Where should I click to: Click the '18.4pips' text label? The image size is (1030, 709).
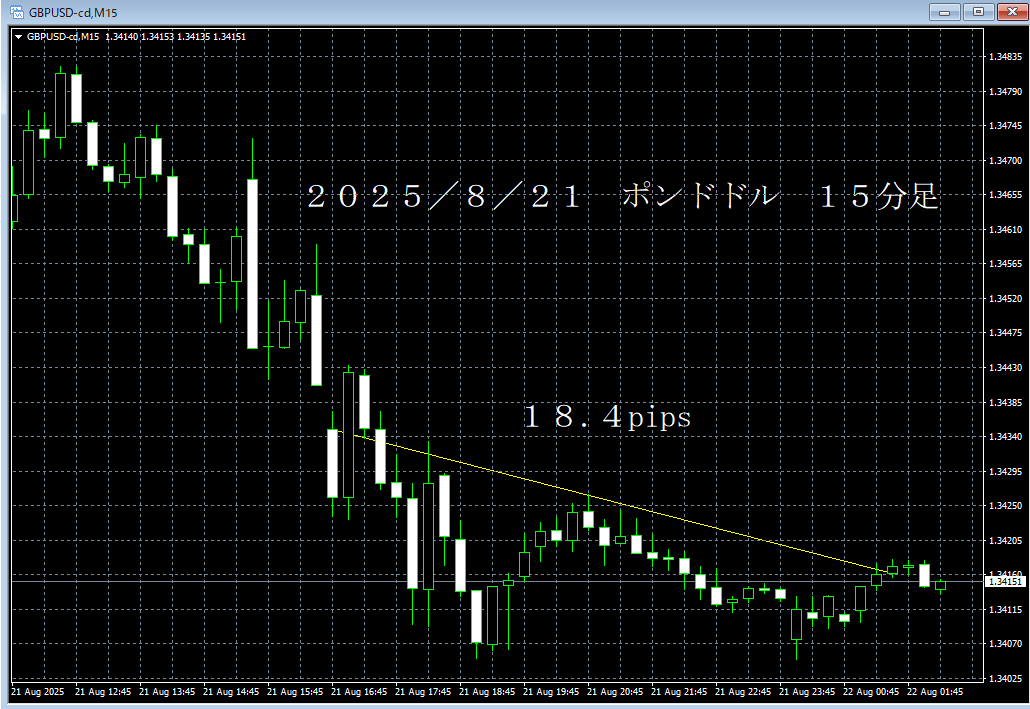[607, 417]
